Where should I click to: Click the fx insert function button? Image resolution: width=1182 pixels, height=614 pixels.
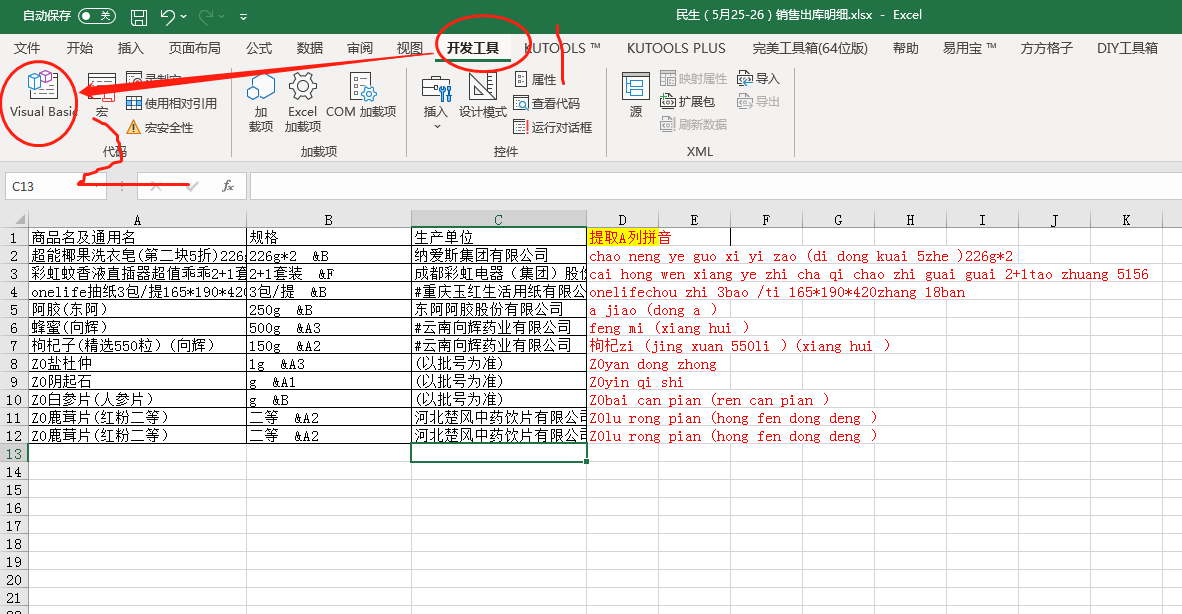pos(228,186)
